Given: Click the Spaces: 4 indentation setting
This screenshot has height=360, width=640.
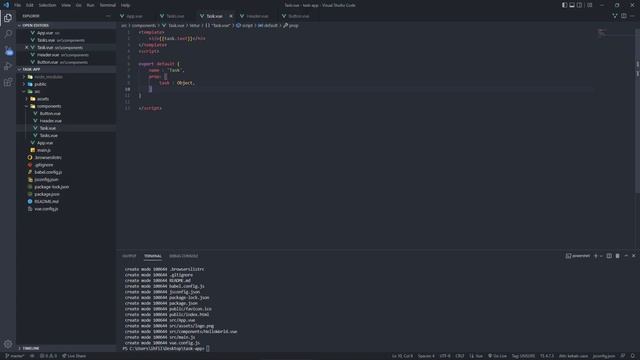Looking at the screenshot, I should click(x=426, y=356).
